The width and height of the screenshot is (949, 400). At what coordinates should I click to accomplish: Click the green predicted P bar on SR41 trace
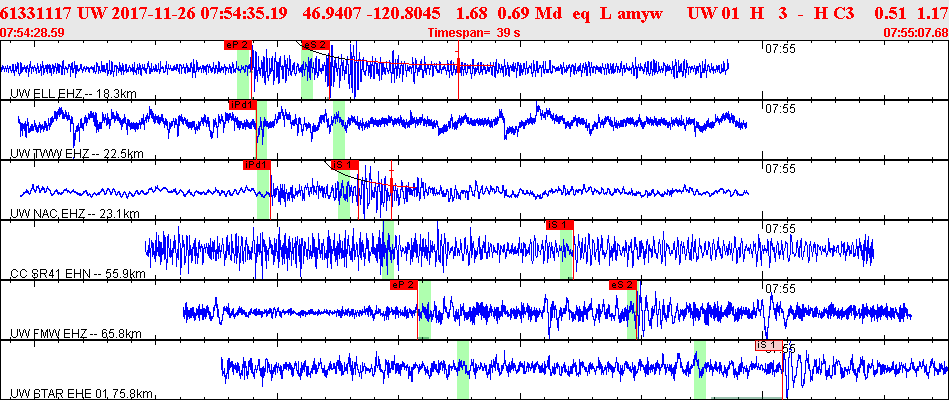389,249
